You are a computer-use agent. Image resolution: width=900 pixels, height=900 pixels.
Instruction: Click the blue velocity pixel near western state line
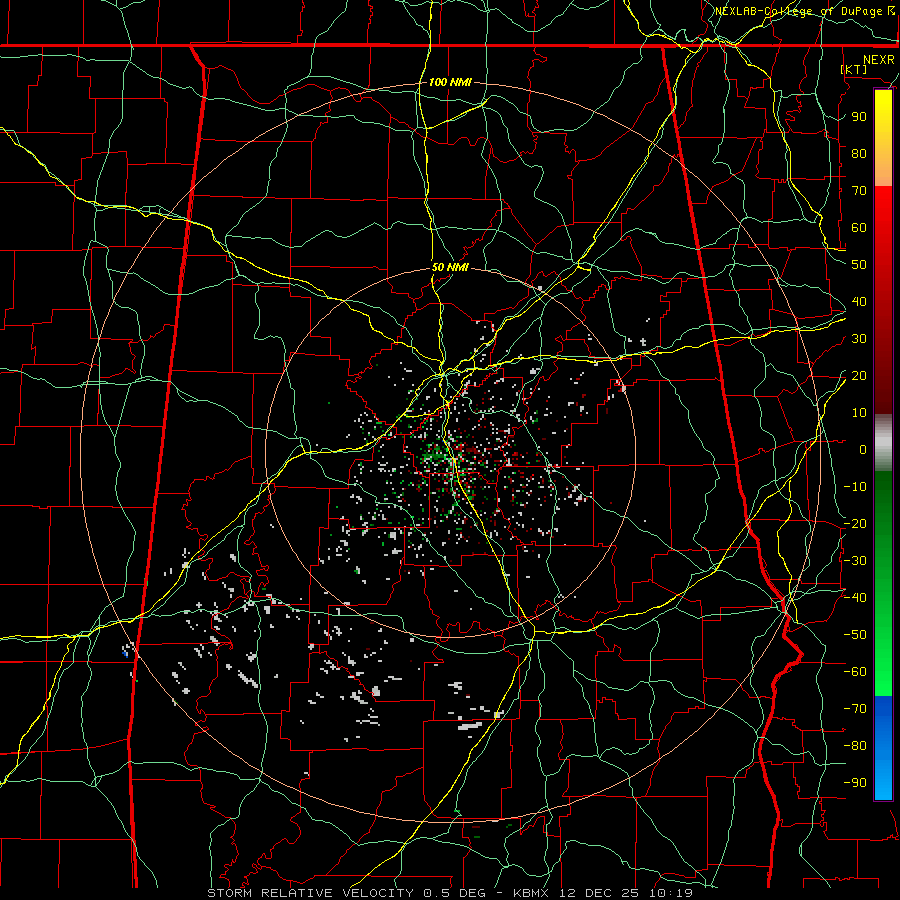tap(125, 653)
